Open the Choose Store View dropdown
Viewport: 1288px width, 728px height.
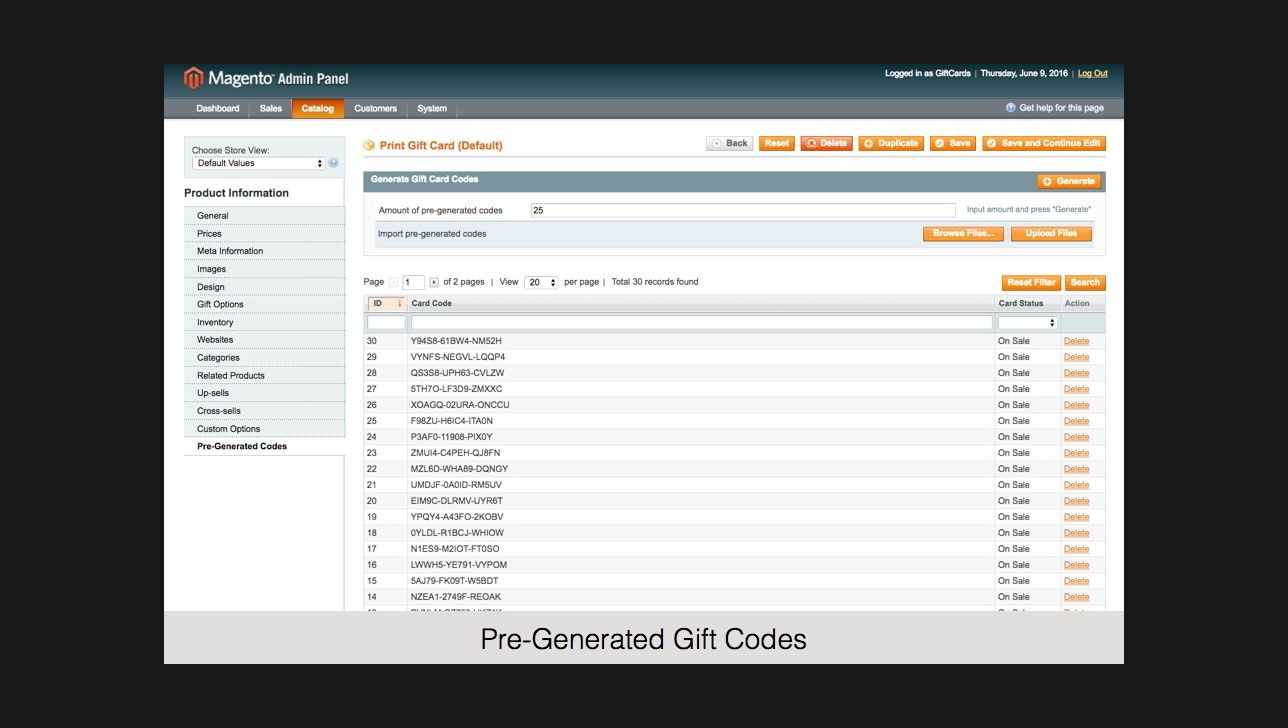click(259, 163)
